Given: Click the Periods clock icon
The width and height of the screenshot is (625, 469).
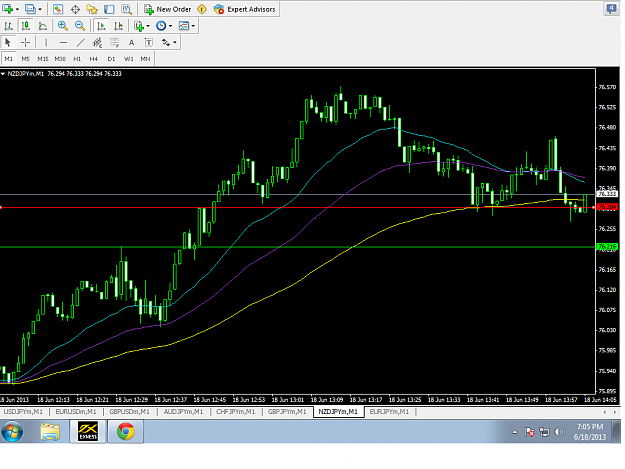Looking at the screenshot, I should 161,26.
